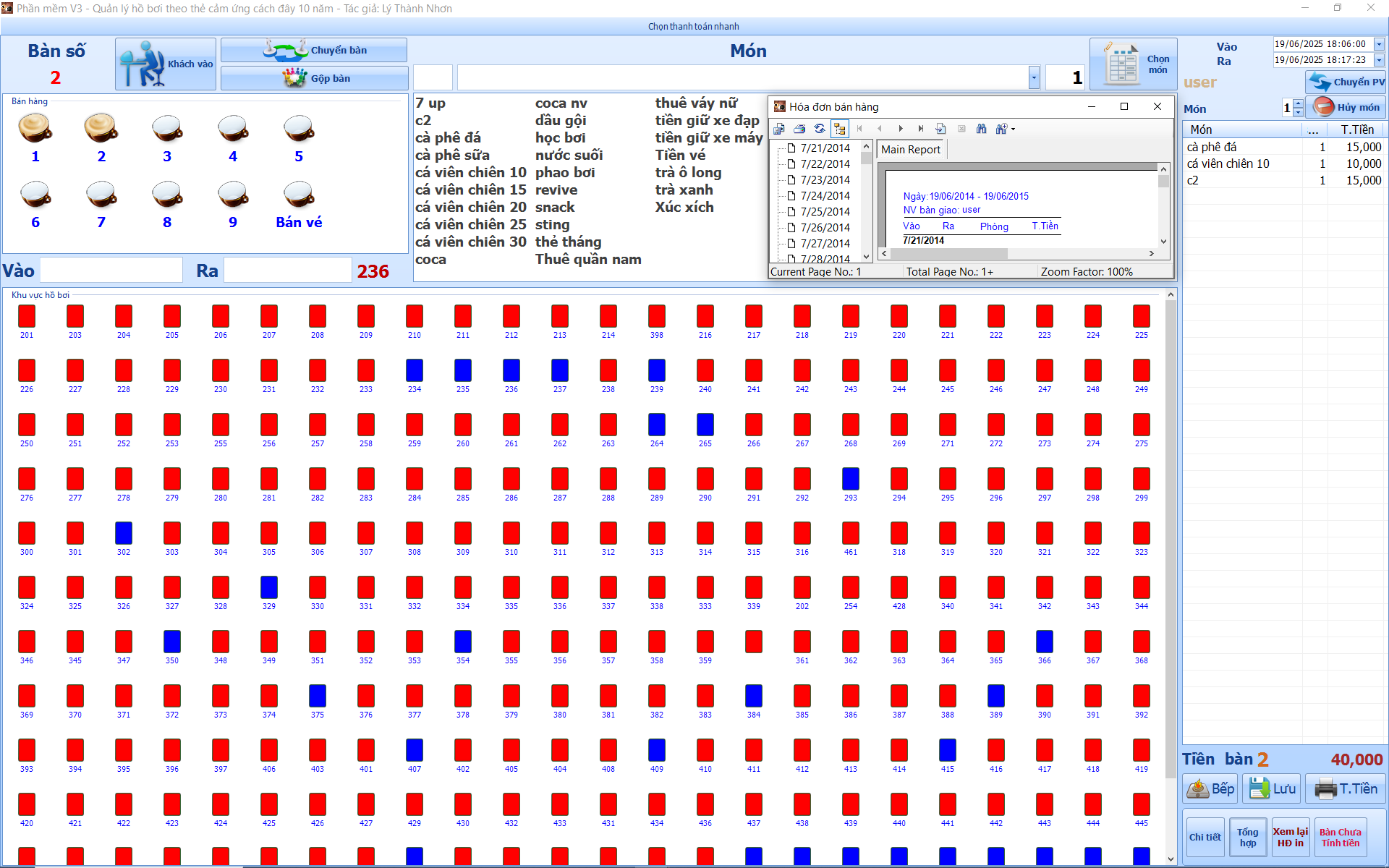Toggle the group tree icon
1389x868 pixels.
click(840, 129)
